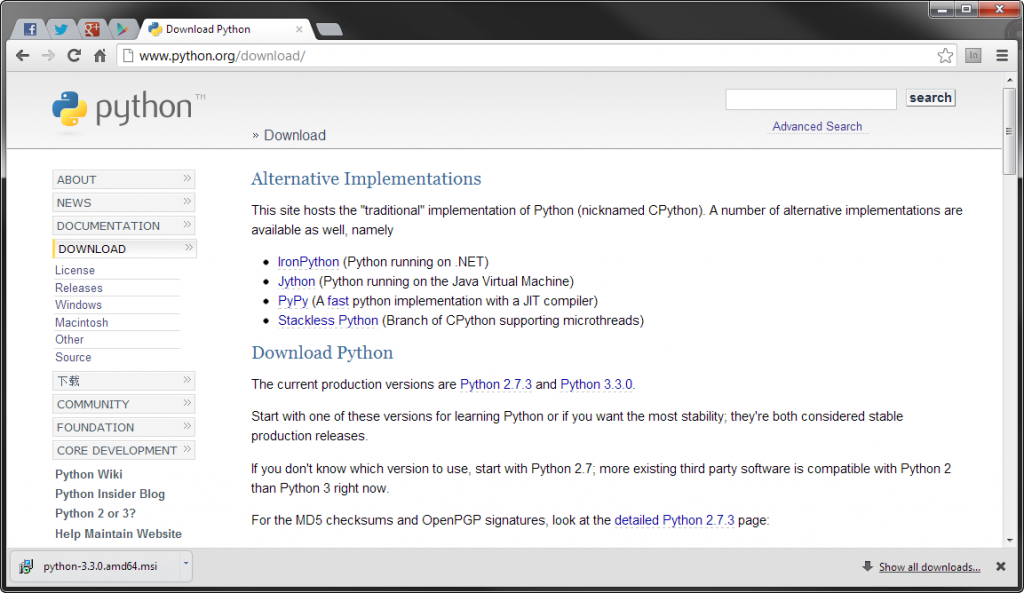Follow the 'fast' link in the PyPy line
Viewport: 1024px width, 593px height.
click(x=338, y=301)
